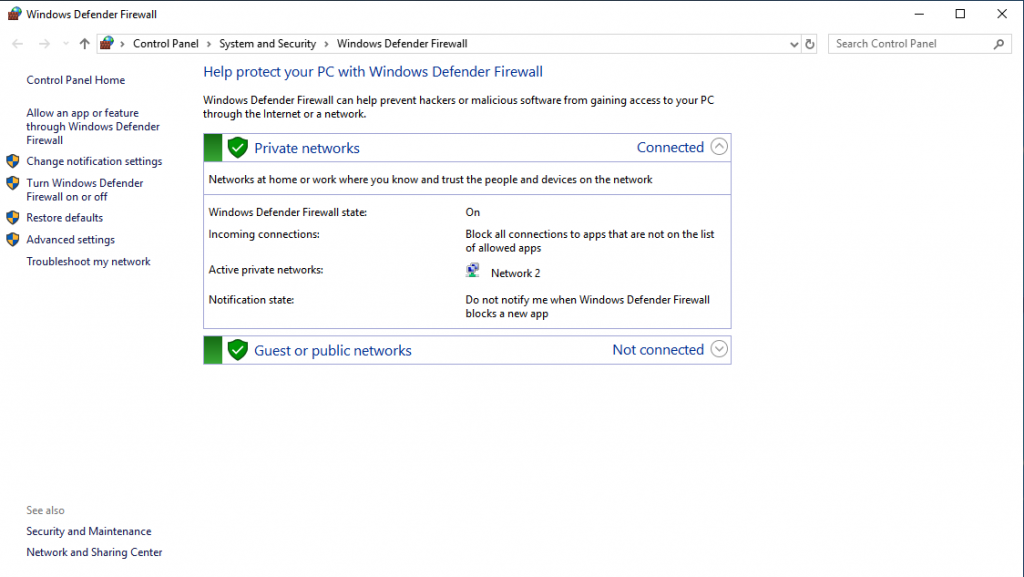Open Change notification settings link
The image size is (1024, 577).
pyautogui.click(x=94, y=161)
